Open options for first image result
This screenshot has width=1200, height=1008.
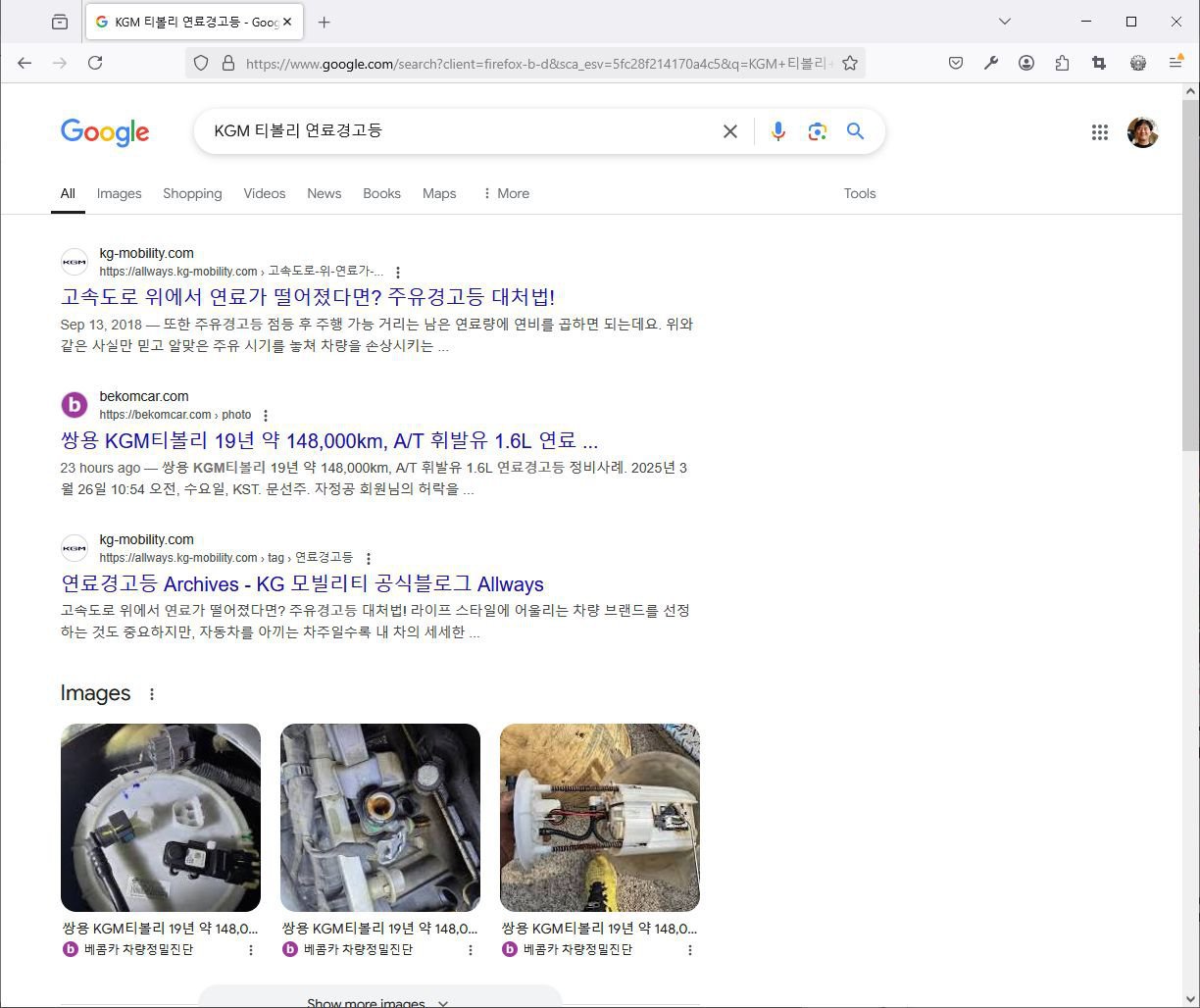tap(251, 950)
